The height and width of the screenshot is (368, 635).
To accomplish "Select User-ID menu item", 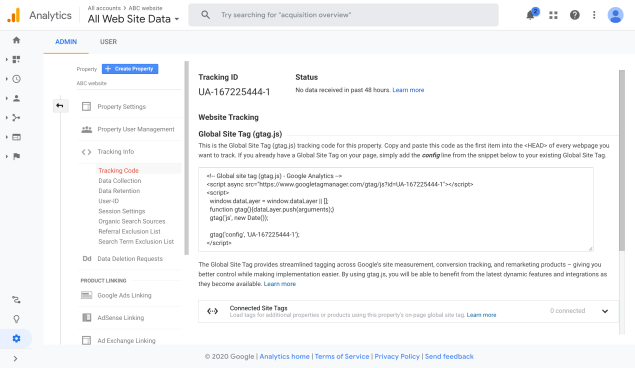I will coord(109,201).
